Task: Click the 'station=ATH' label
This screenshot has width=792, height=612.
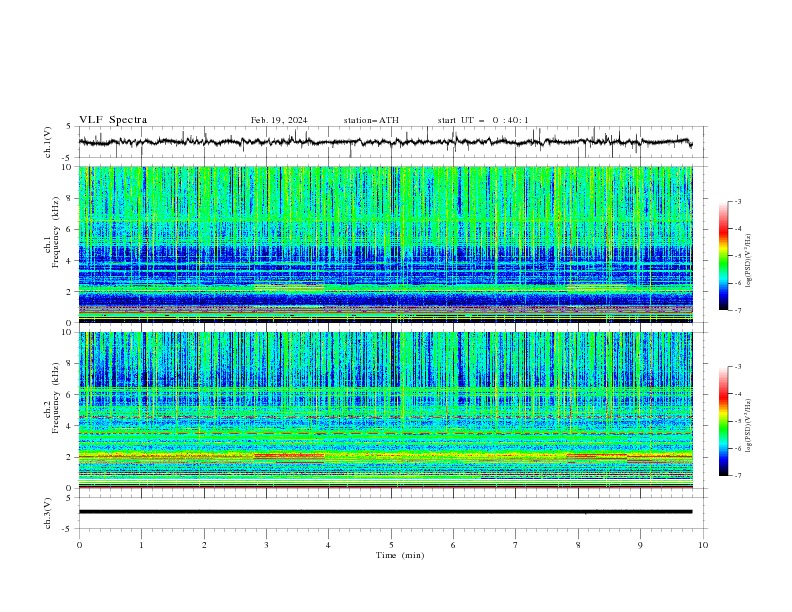Action: pyautogui.click(x=371, y=120)
